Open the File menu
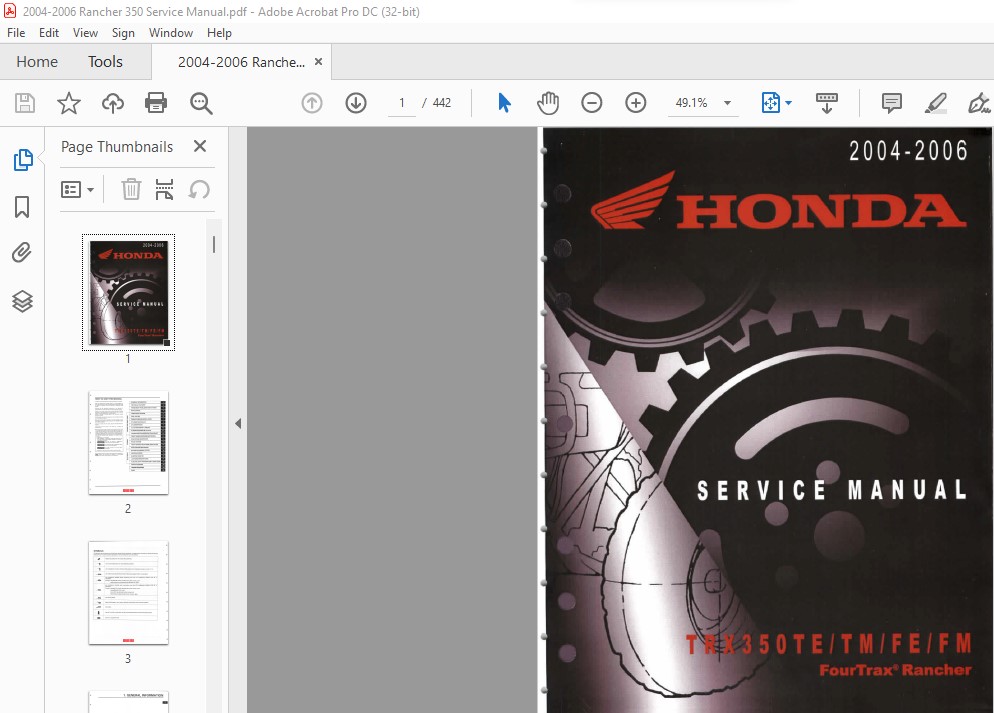Screen dimensions: 994x713 16,33
